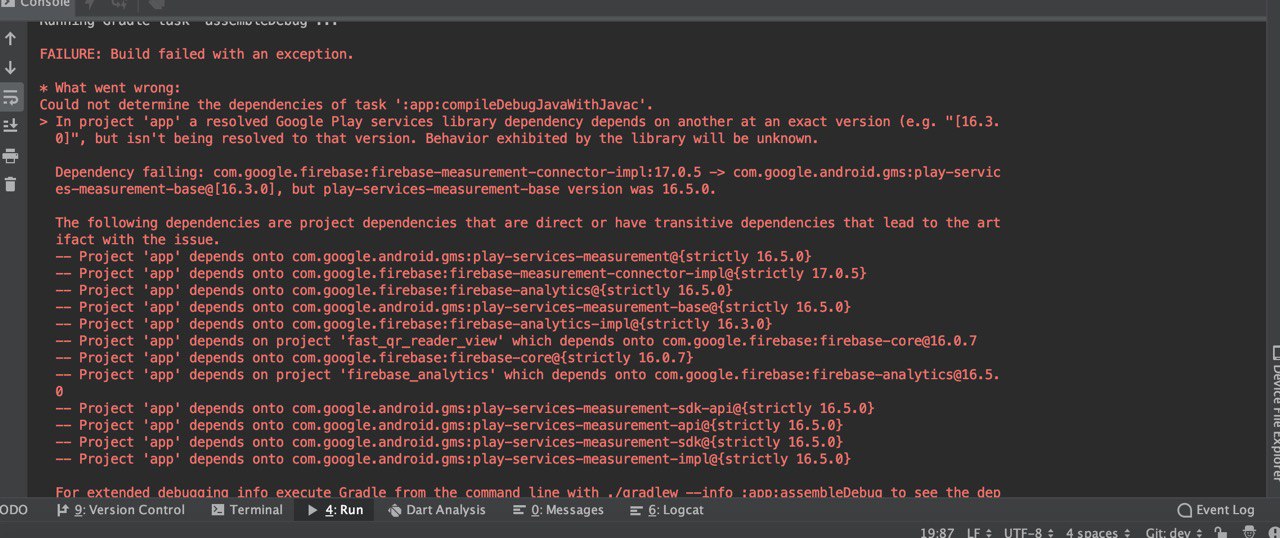The width and height of the screenshot is (1280, 538).
Task: Click line mentioning play-services-measurement-base@{strictly 16.5.0}
Action: [453, 307]
